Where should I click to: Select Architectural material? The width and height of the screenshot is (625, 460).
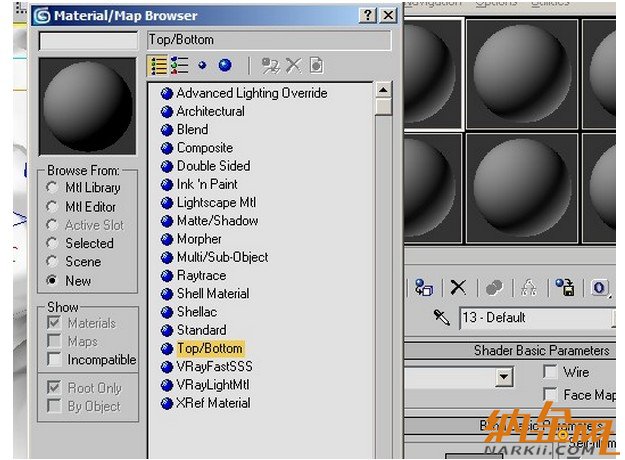(210, 112)
